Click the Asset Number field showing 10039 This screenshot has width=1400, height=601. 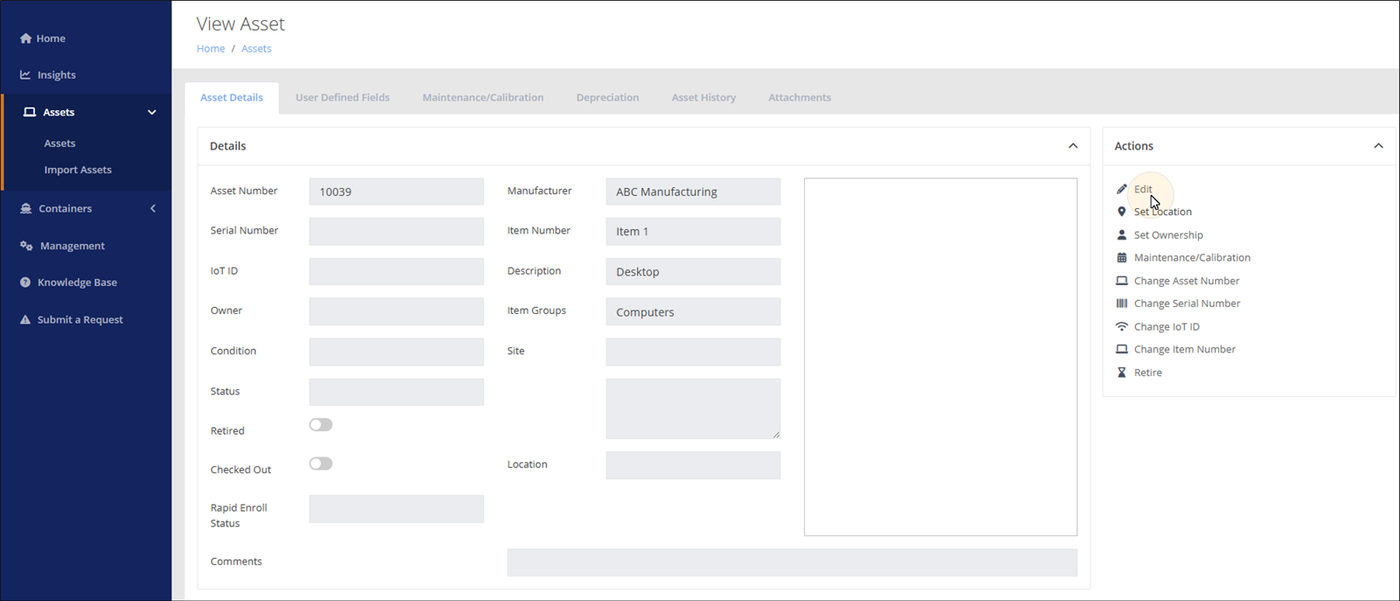[396, 192]
